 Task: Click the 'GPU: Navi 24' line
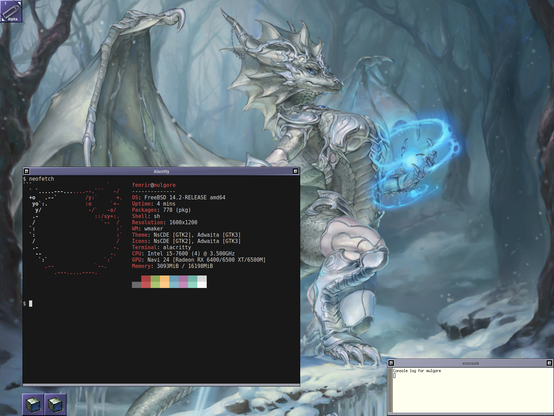[199, 260]
